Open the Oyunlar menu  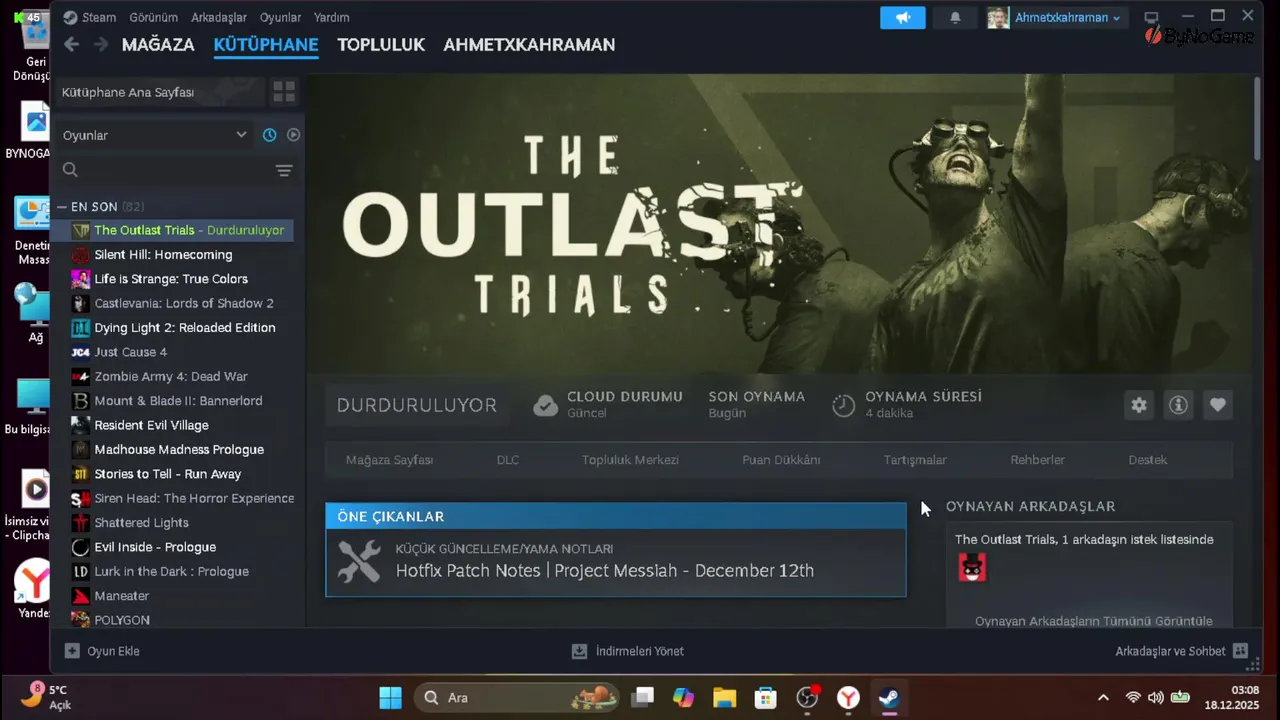(280, 17)
